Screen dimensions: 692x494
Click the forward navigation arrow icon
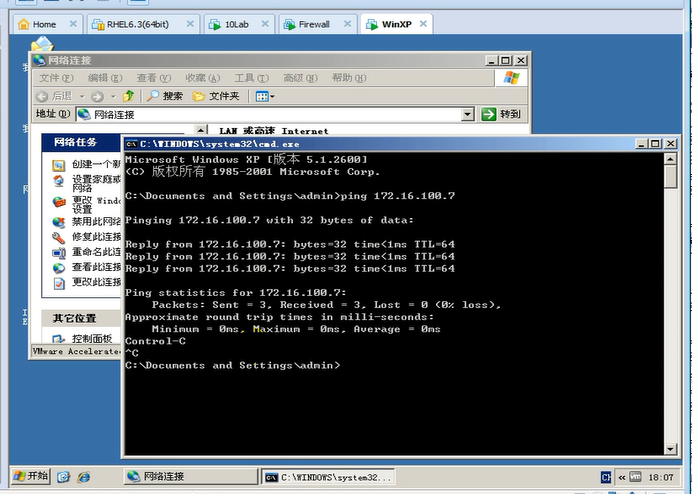click(98, 96)
